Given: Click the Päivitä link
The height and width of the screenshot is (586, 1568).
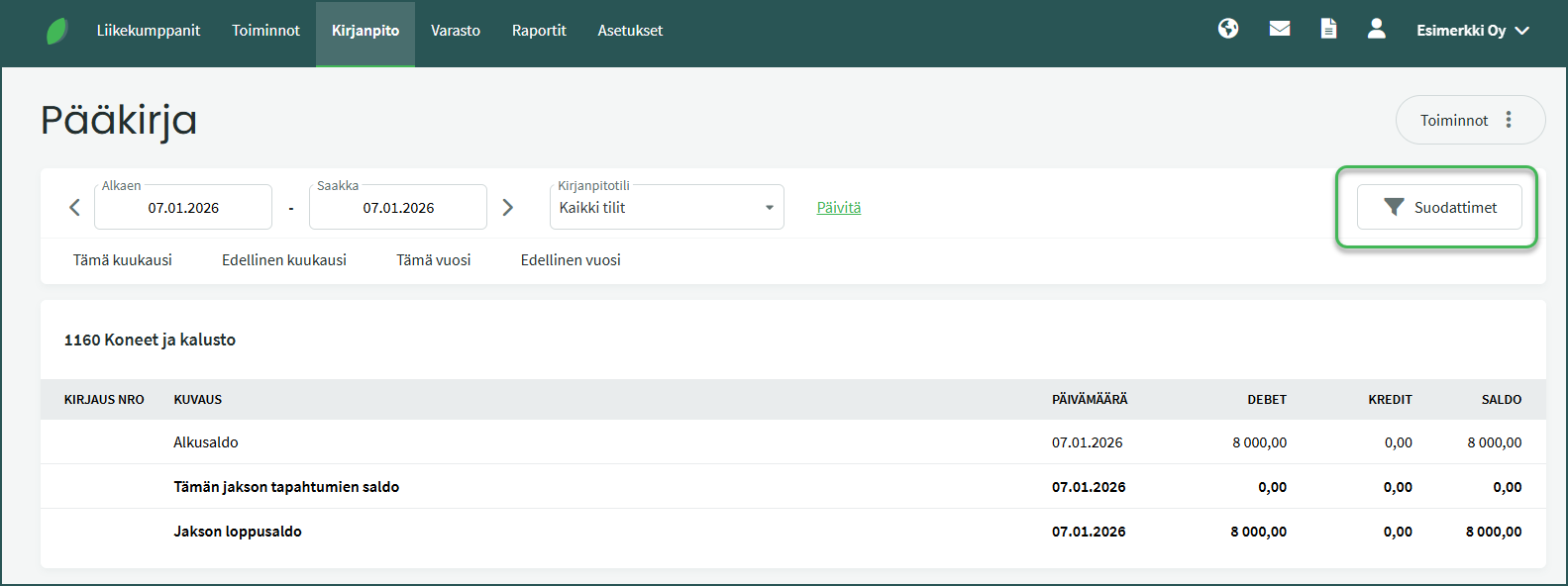Looking at the screenshot, I should pyautogui.click(x=838, y=207).
